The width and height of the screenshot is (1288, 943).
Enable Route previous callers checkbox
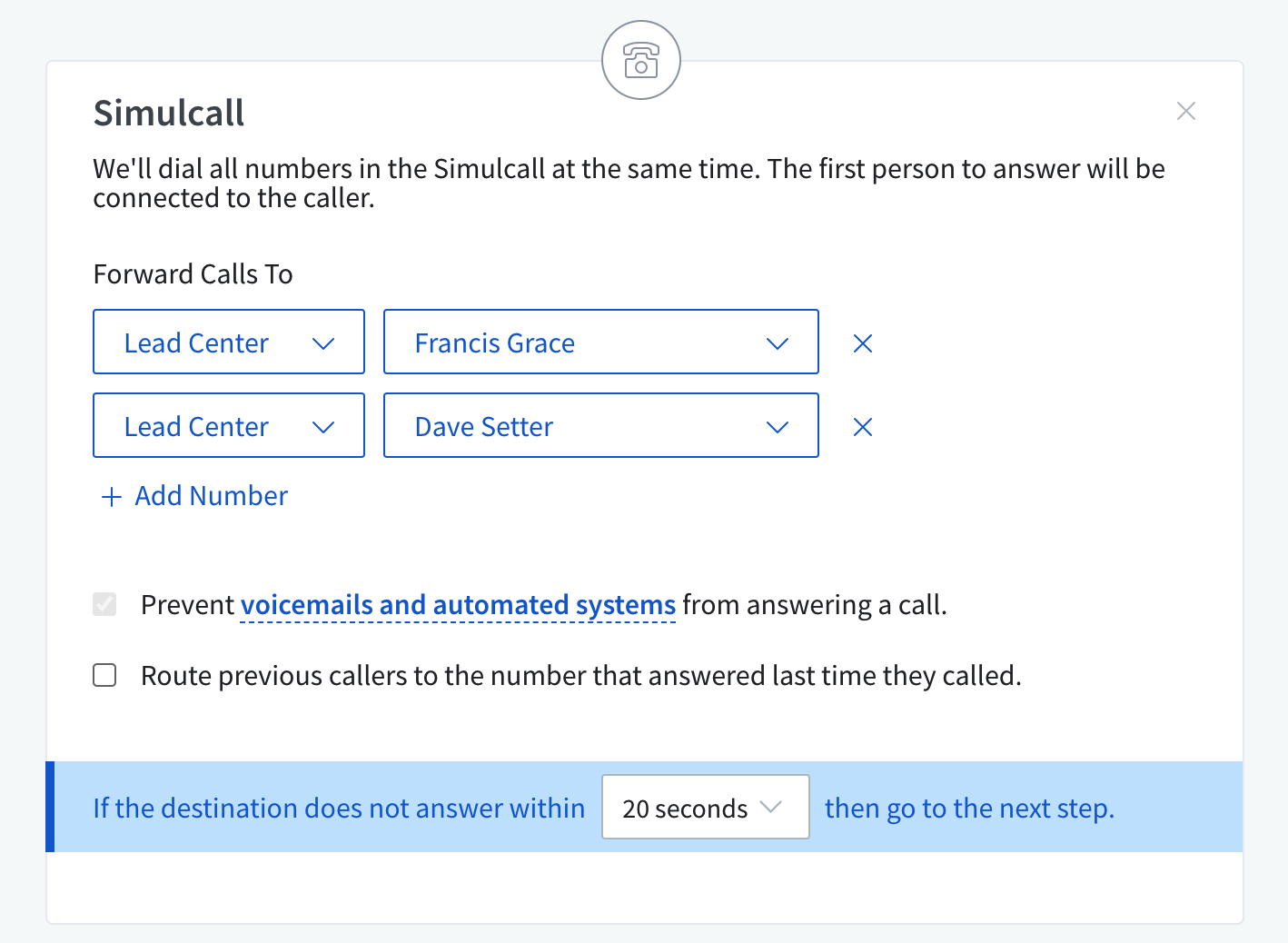pyautogui.click(x=104, y=675)
